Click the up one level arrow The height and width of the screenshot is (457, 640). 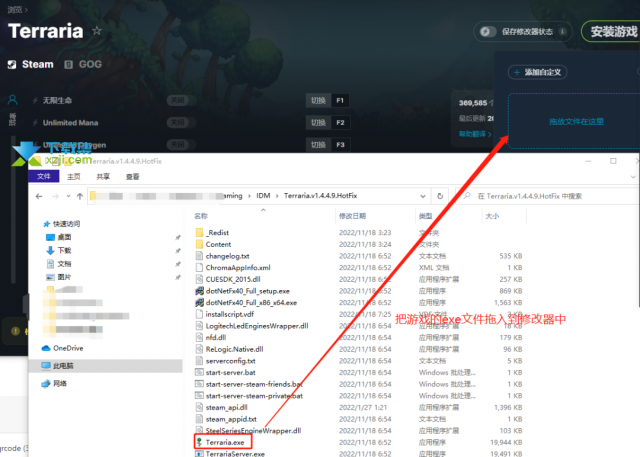coord(80,196)
